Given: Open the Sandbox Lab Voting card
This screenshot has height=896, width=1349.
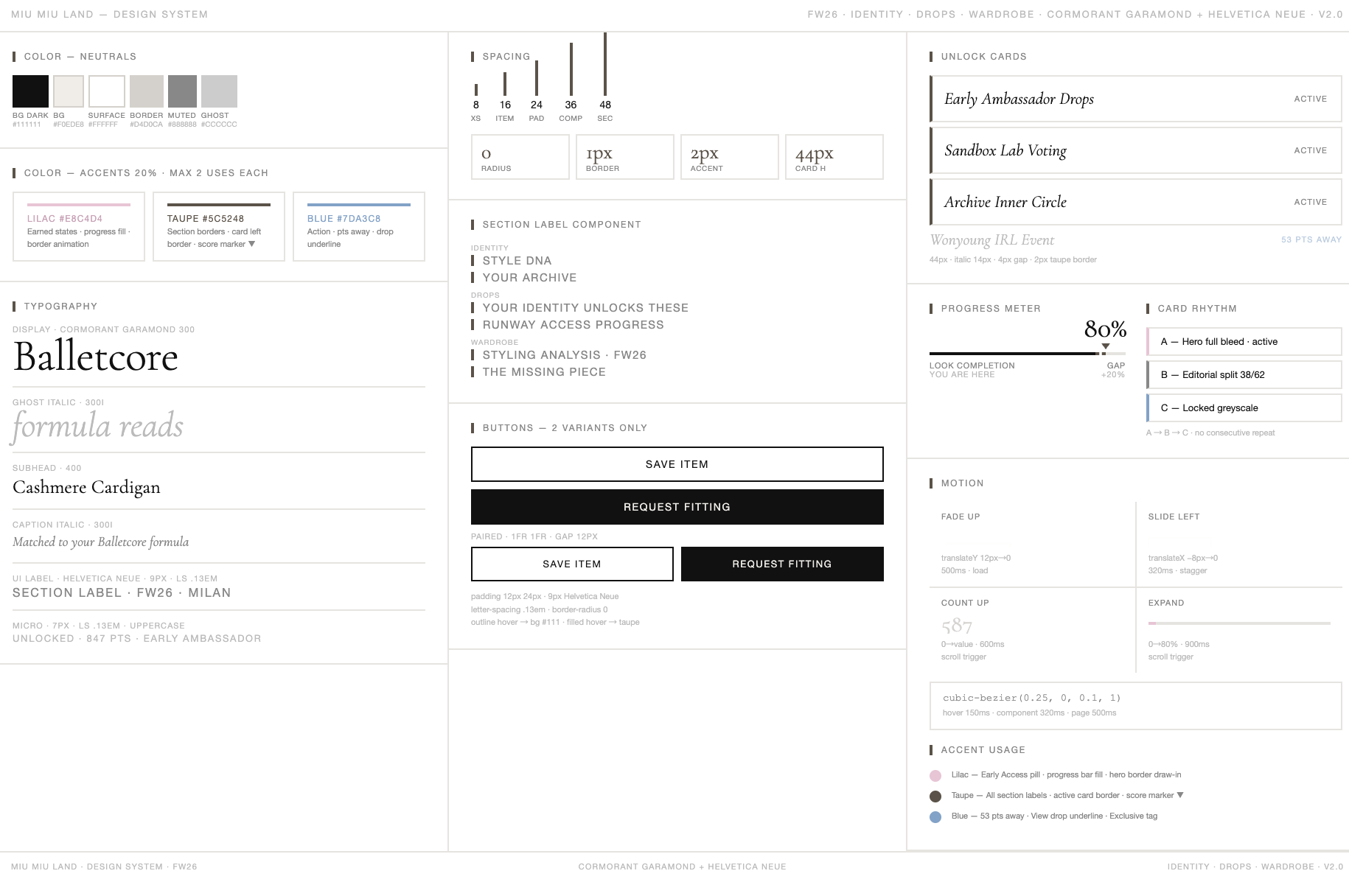Looking at the screenshot, I should click(1135, 150).
